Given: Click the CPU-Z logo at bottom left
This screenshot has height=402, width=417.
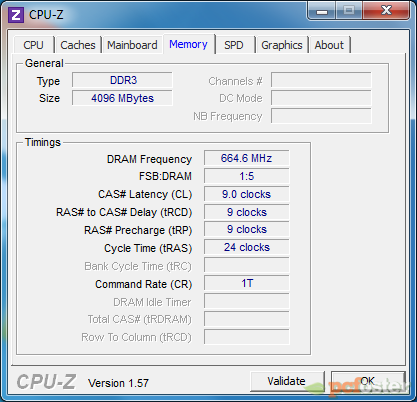Looking at the screenshot, I should pos(46,382).
